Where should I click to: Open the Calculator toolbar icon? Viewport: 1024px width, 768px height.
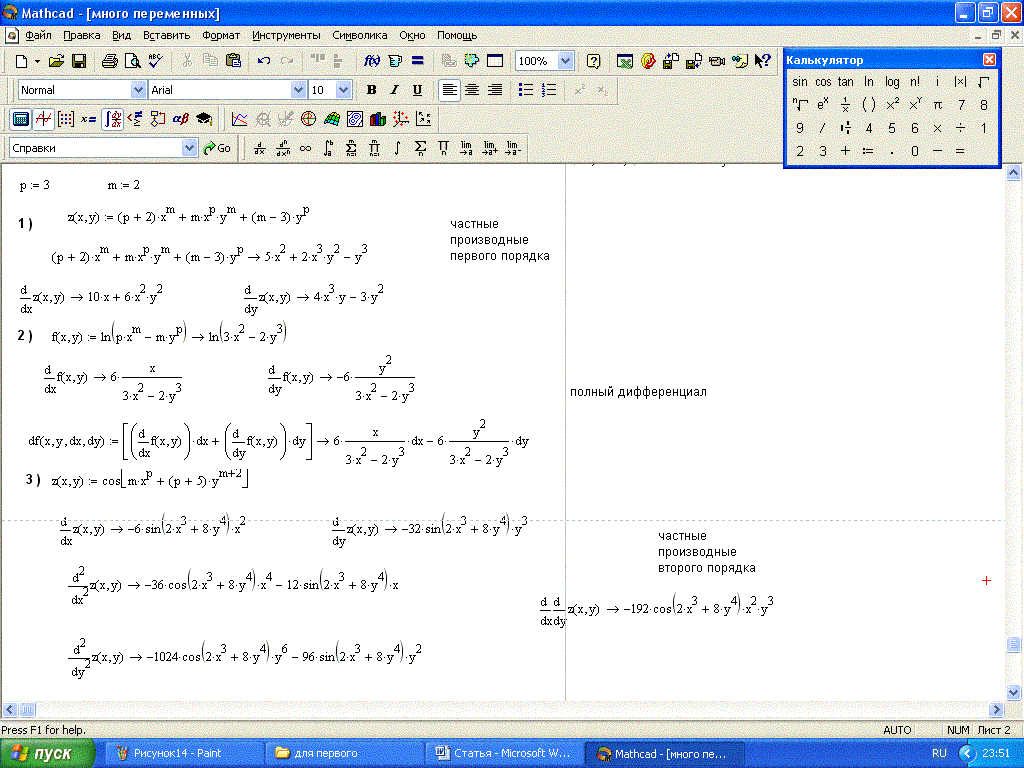click(x=20, y=119)
